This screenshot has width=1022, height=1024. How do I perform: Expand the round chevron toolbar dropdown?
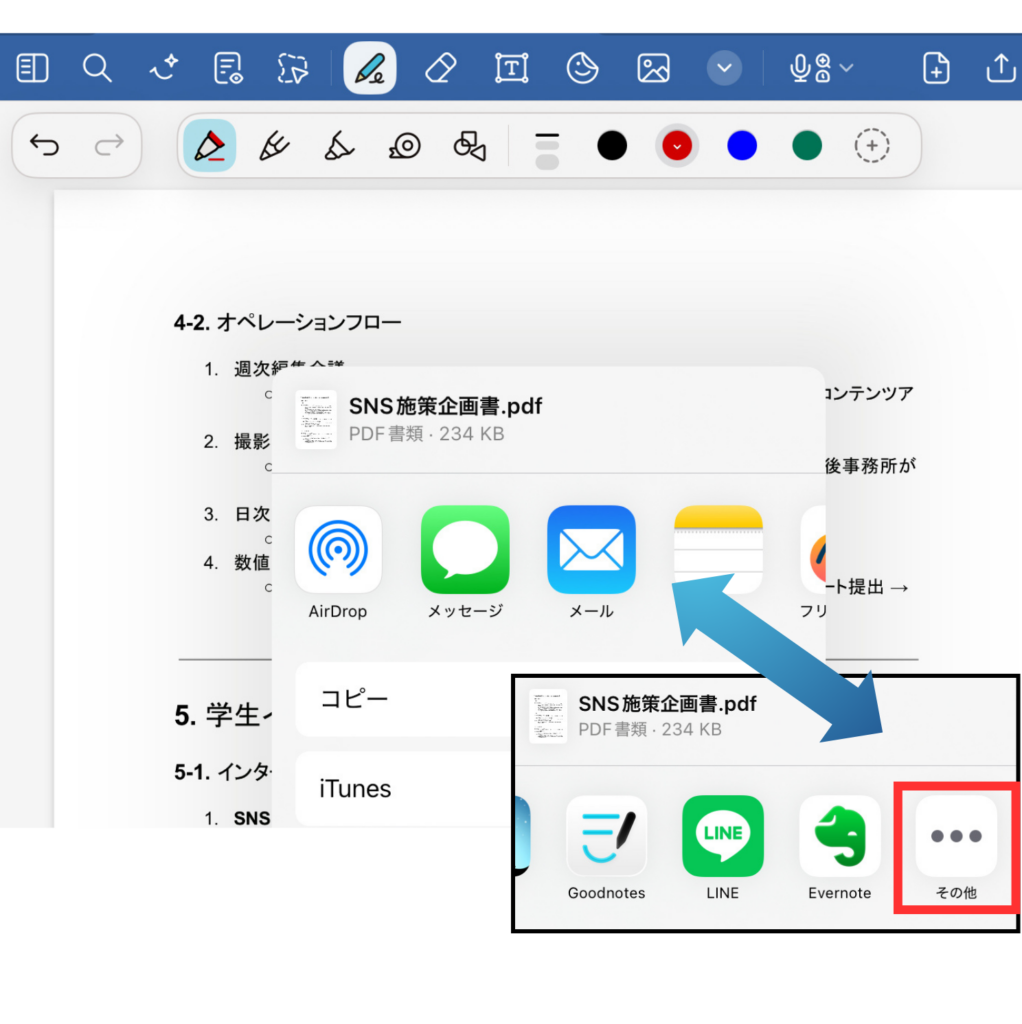pyautogui.click(x=724, y=68)
